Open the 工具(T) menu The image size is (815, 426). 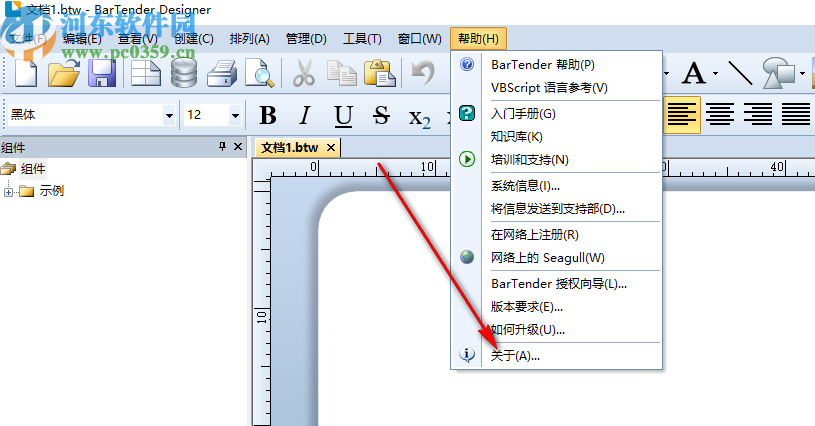tap(362, 39)
